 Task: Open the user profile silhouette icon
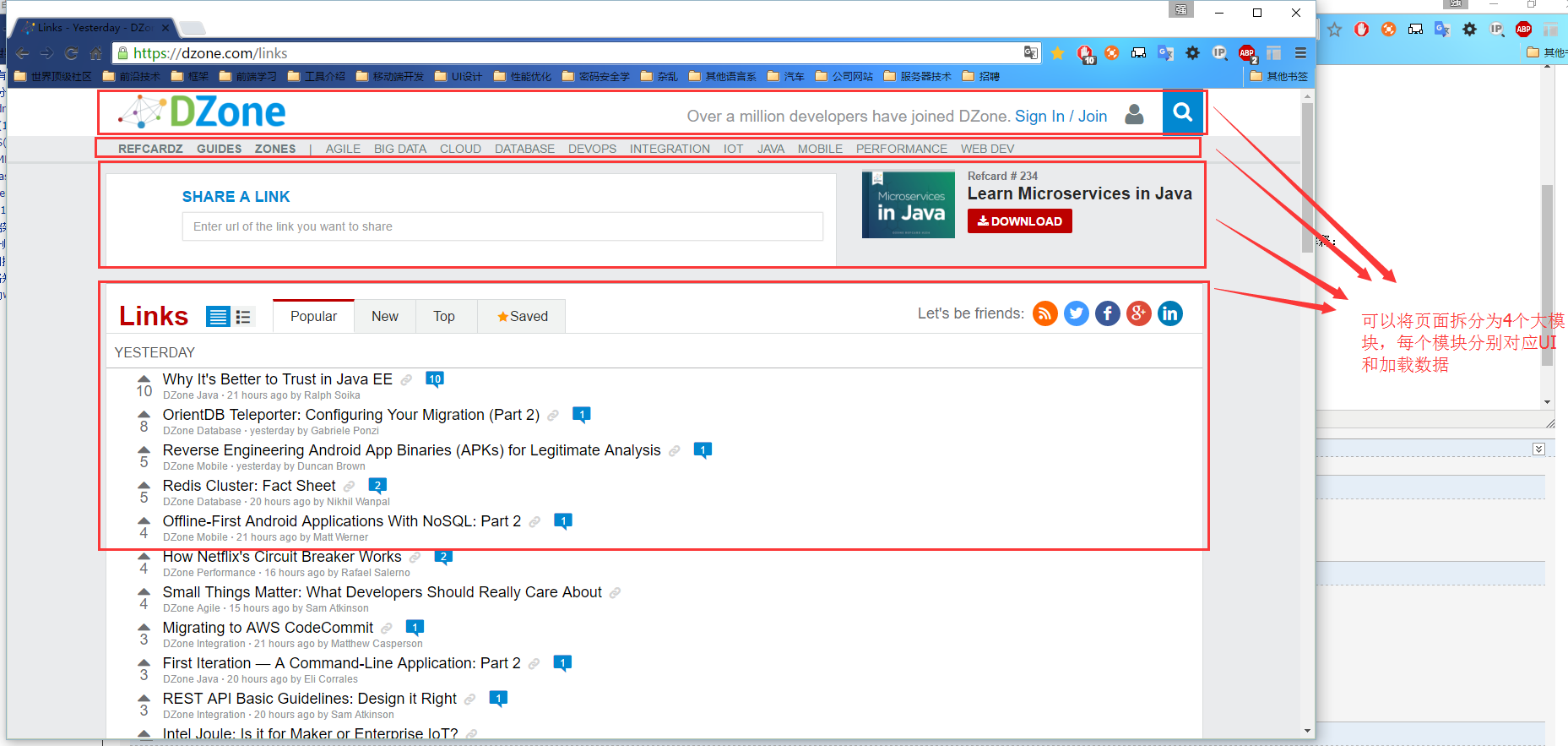click(1135, 114)
